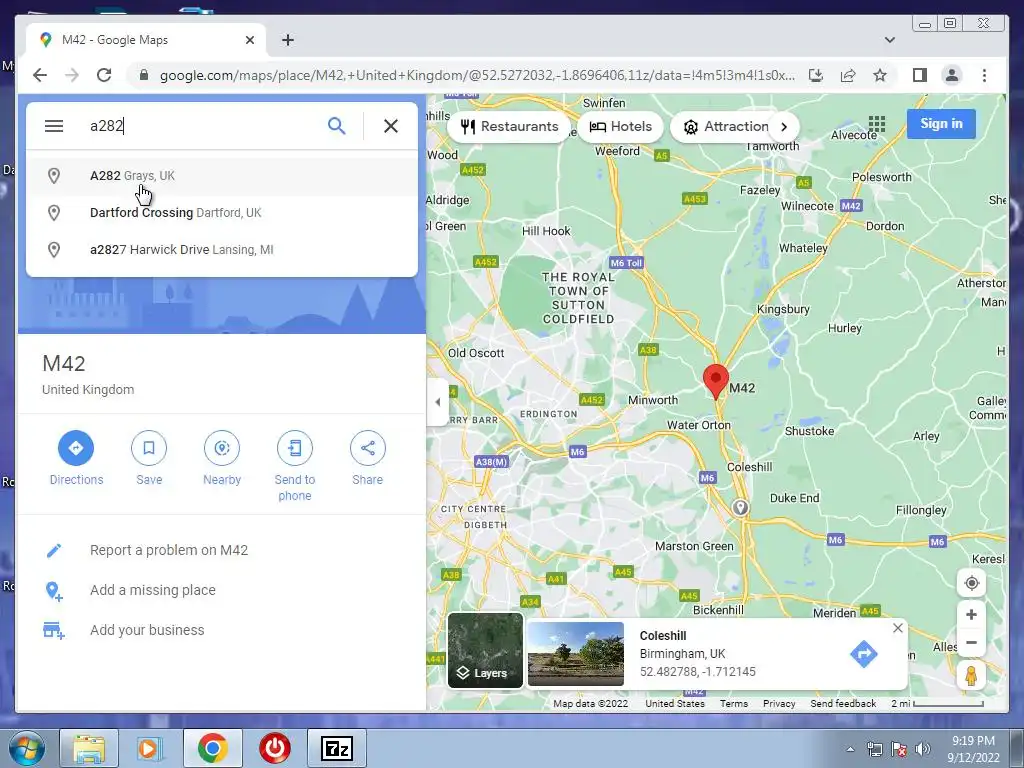The width and height of the screenshot is (1024, 768).
Task: Select the M42 - Google Maps tab
Action: coord(146,40)
